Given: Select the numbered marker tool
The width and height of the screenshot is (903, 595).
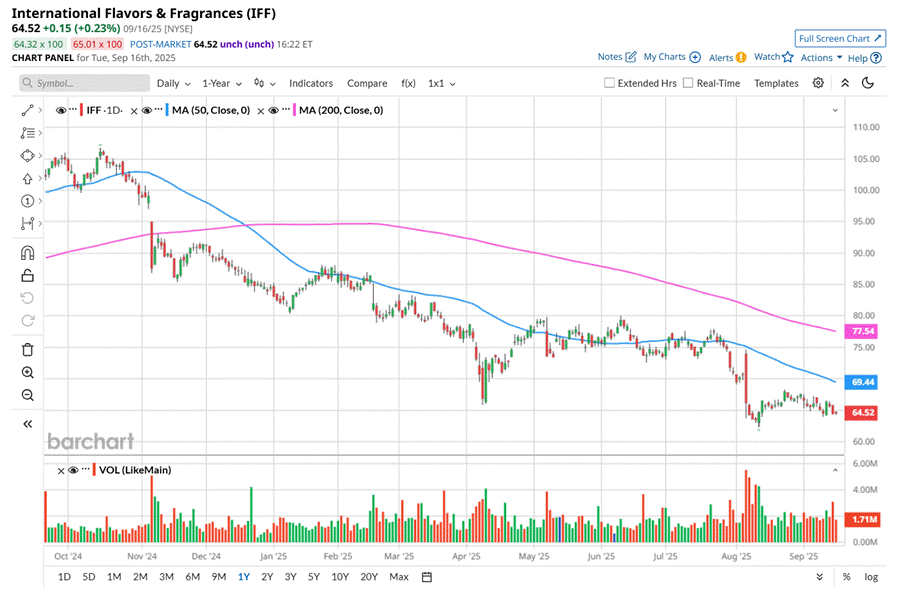Looking at the screenshot, I should 27,201.
